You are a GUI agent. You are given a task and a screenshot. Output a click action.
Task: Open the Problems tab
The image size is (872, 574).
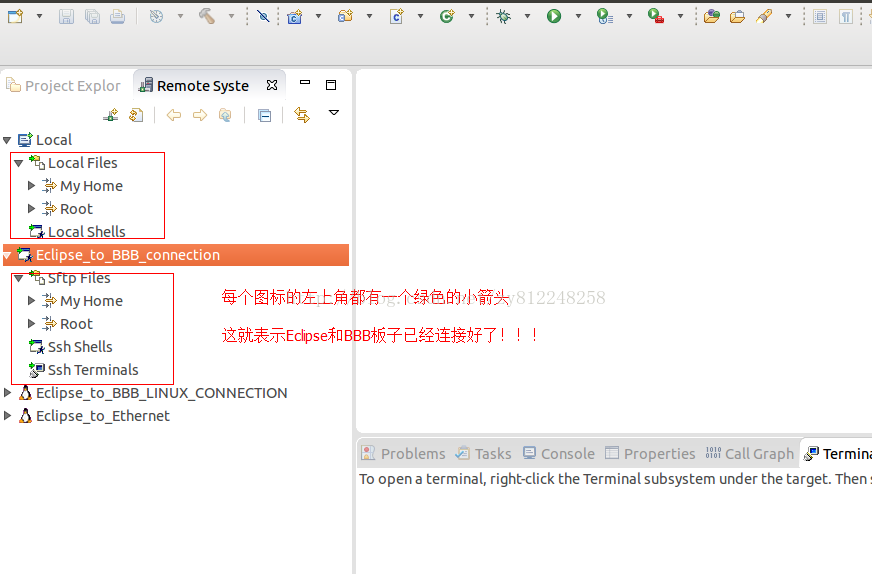[403, 454]
